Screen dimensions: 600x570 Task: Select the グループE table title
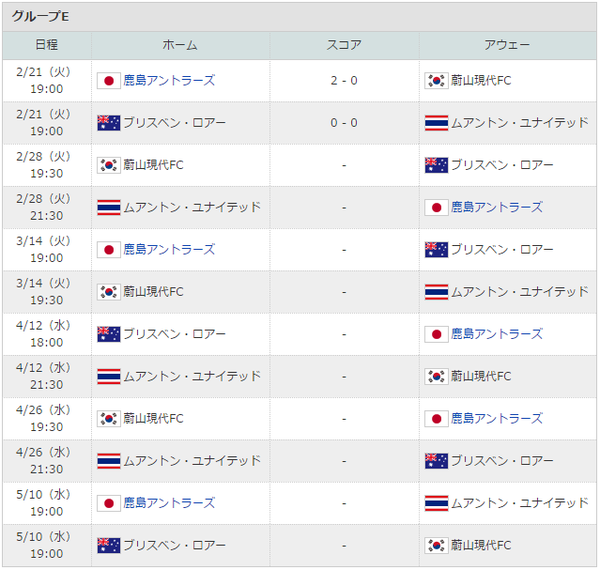pyautogui.click(x=41, y=16)
